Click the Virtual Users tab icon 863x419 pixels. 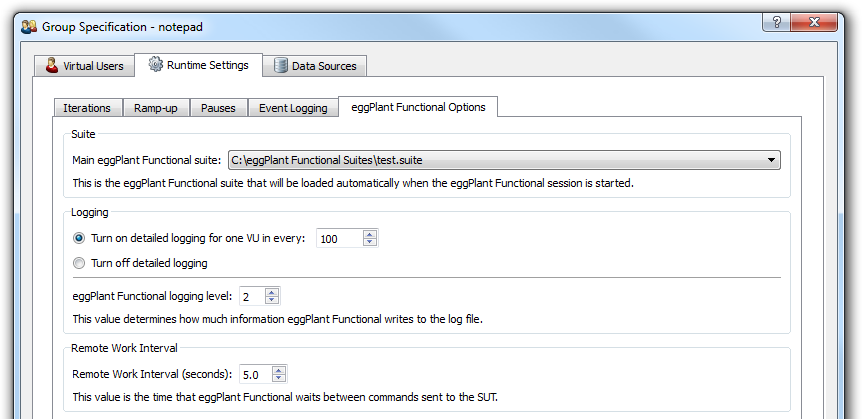pyautogui.click(x=52, y=66)
